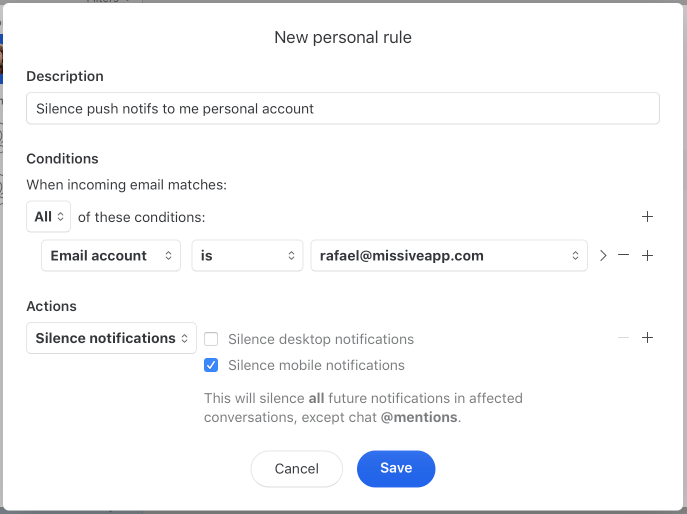Screen dimensions: 687x514
Task: Click the Description text input field
Action: (x=342, y=108)
